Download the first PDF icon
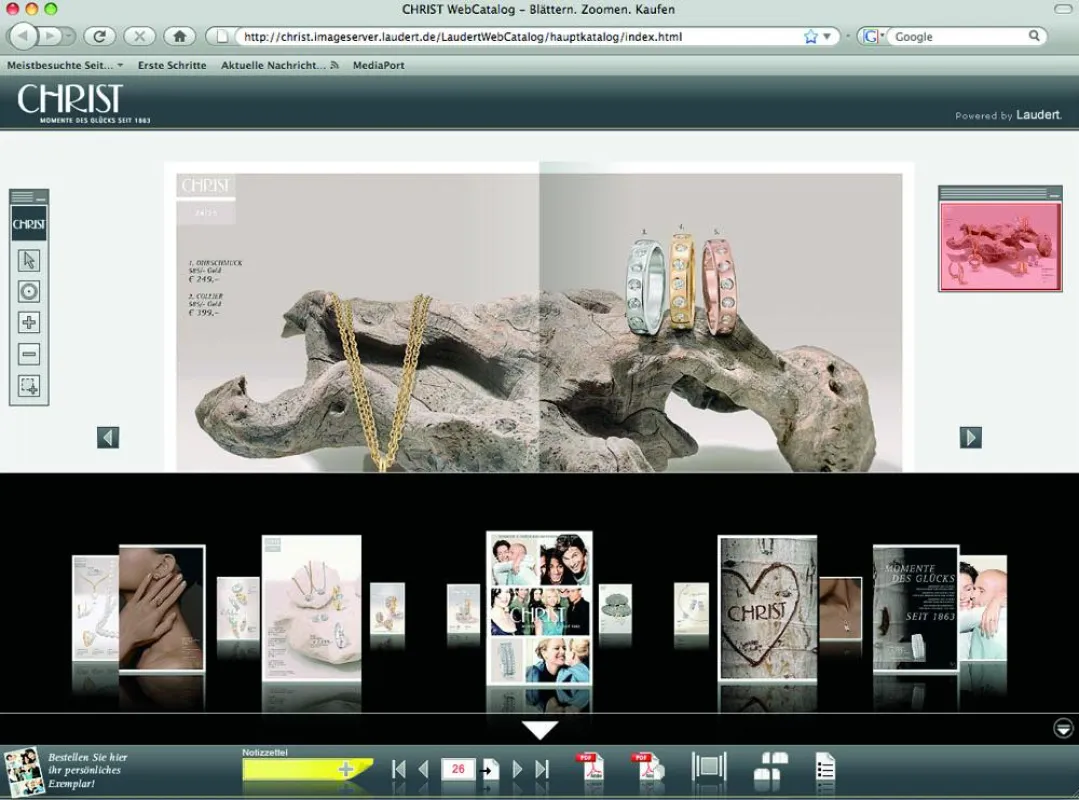Image resolution: width=1079 pixels, height=800 pixels. tap(591, 767)
